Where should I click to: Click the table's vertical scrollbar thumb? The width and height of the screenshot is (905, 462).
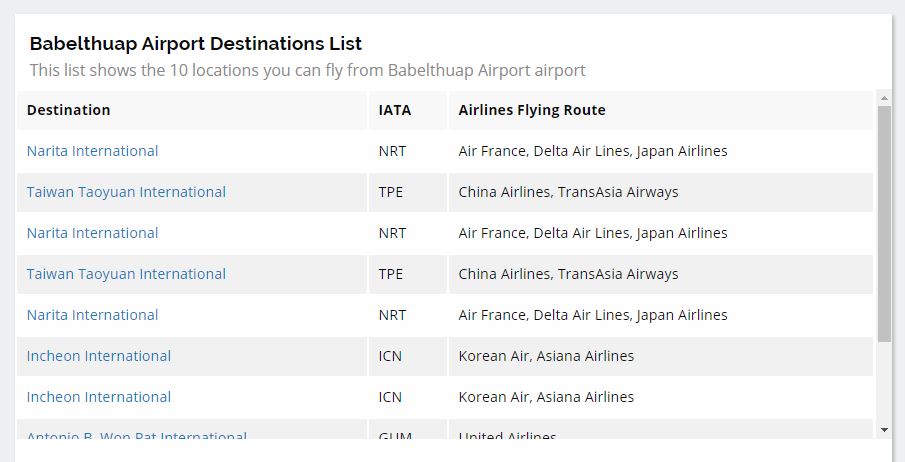(884, 223)
